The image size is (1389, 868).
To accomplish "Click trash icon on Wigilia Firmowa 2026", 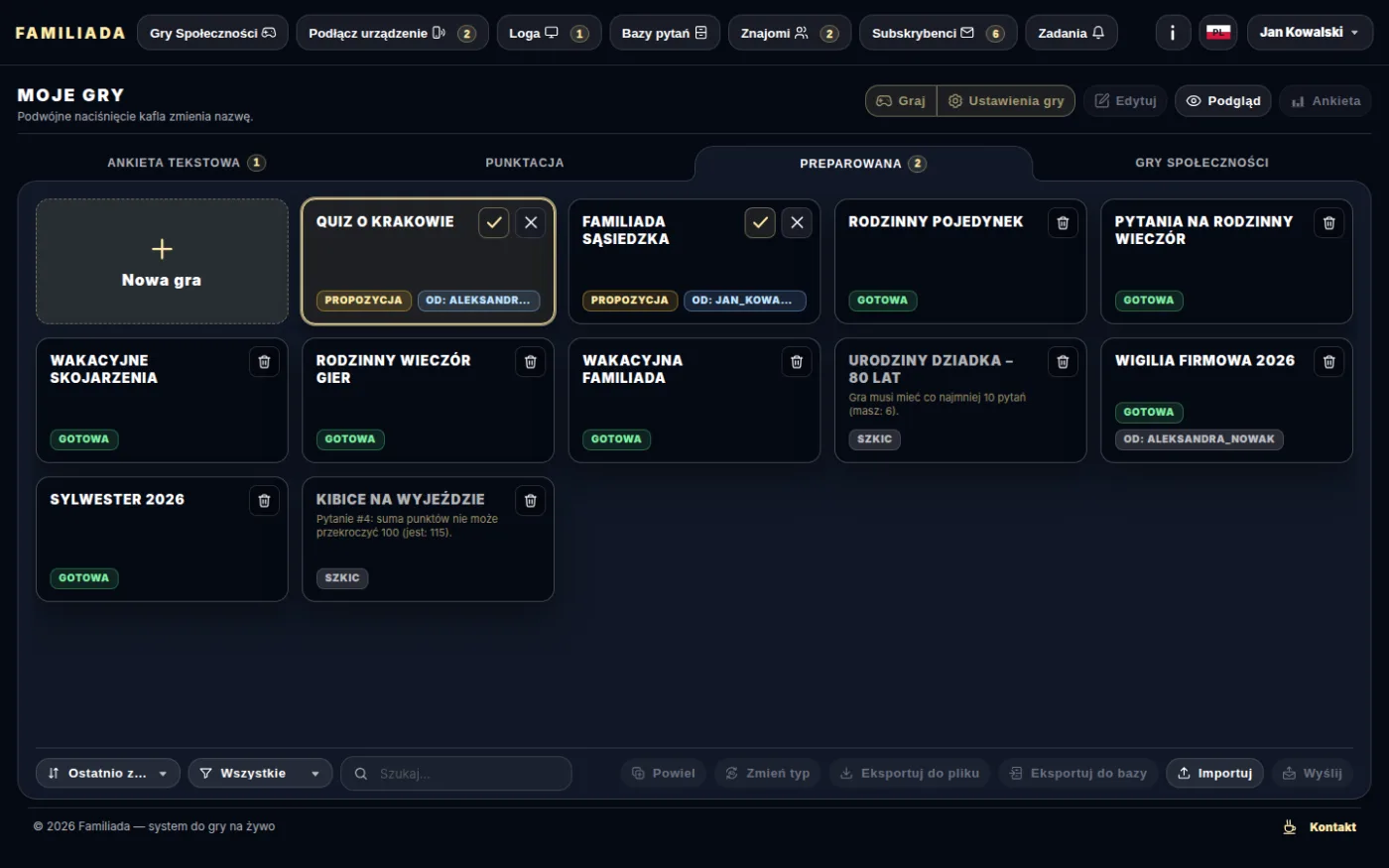I will point(1328,361).
